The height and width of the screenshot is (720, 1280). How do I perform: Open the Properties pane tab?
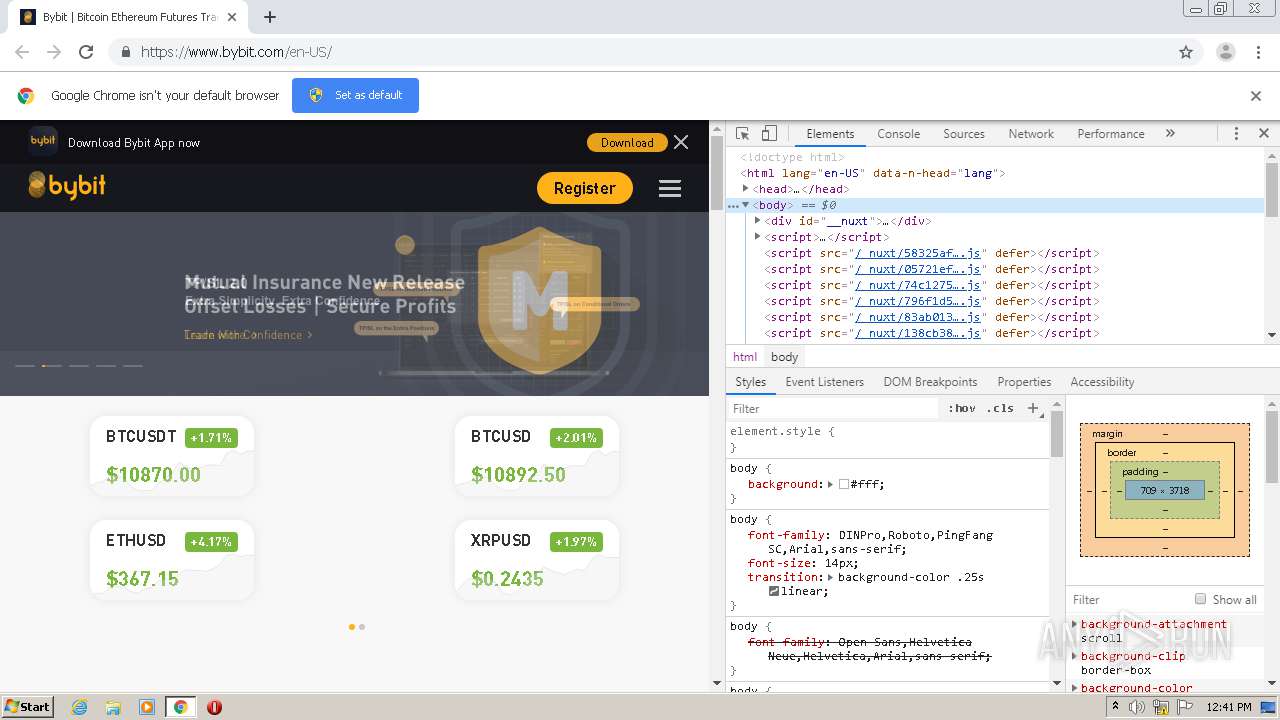(x=1024, y=382)
